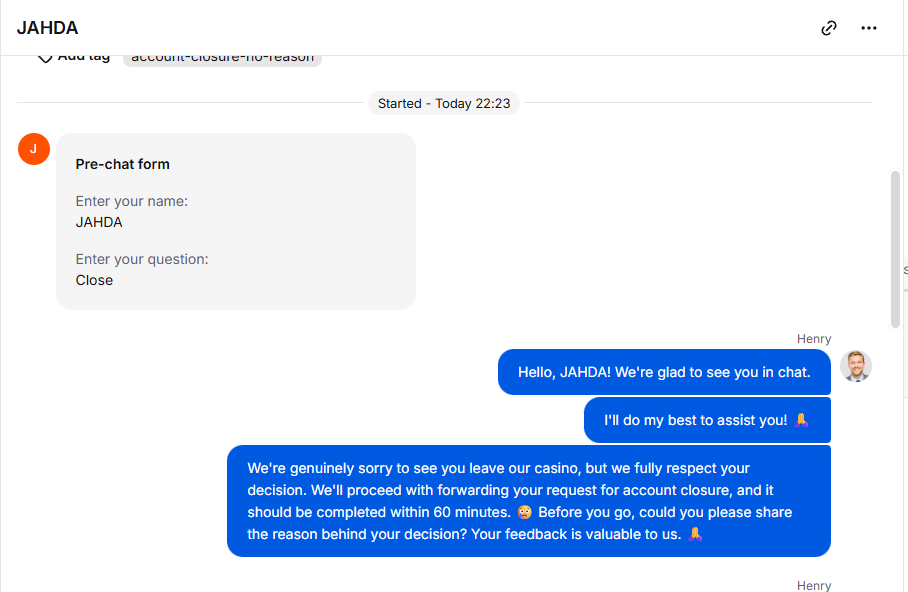Click the Close question text
The width and height of the screenshot is (908, 592).
coord(94,280)
